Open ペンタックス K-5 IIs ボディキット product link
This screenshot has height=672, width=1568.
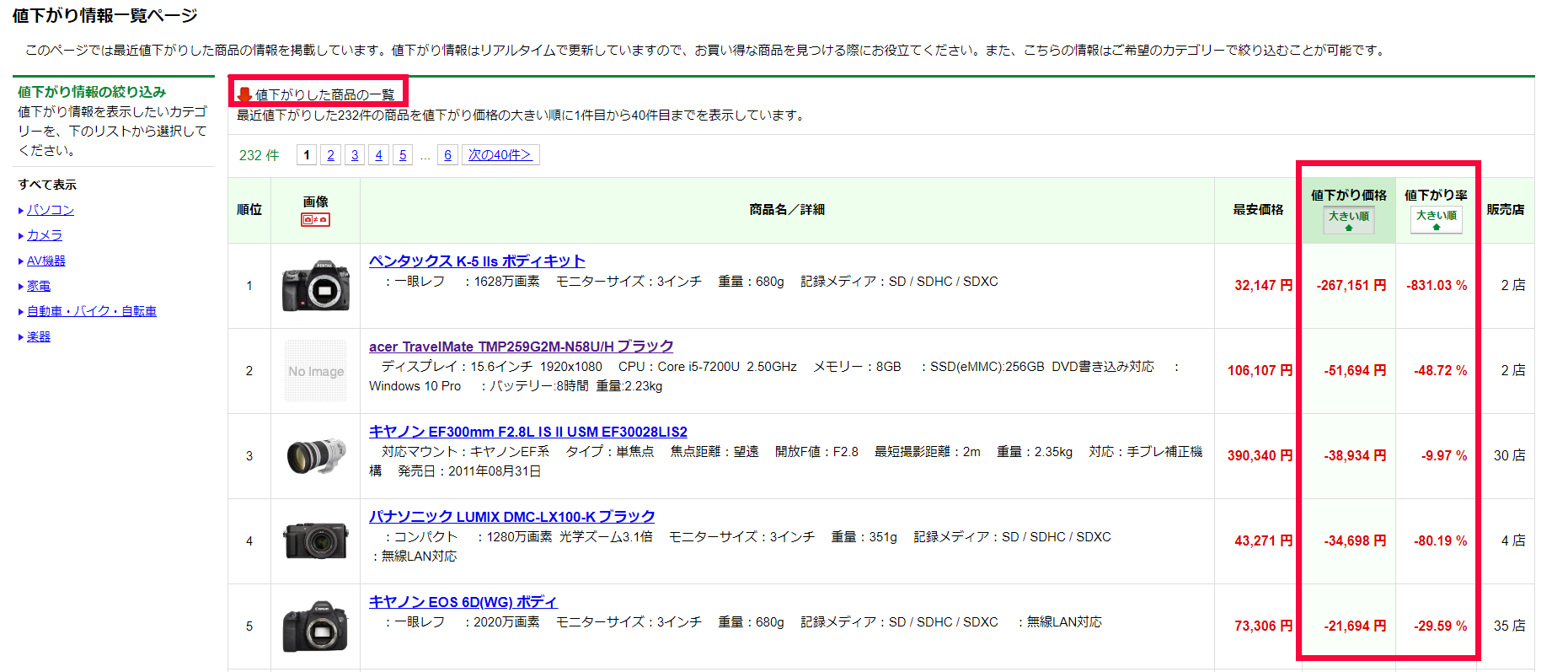(477, 261)
